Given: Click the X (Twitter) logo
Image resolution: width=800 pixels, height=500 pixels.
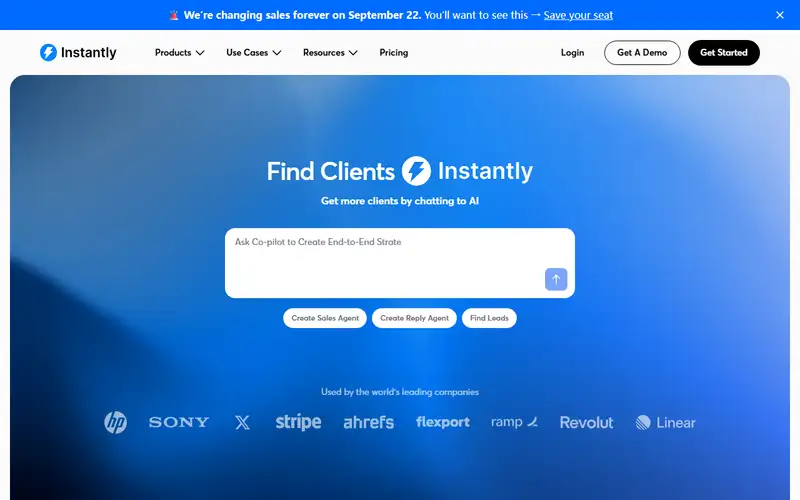Looking at the screenshot, I should [x=242, y=422].
